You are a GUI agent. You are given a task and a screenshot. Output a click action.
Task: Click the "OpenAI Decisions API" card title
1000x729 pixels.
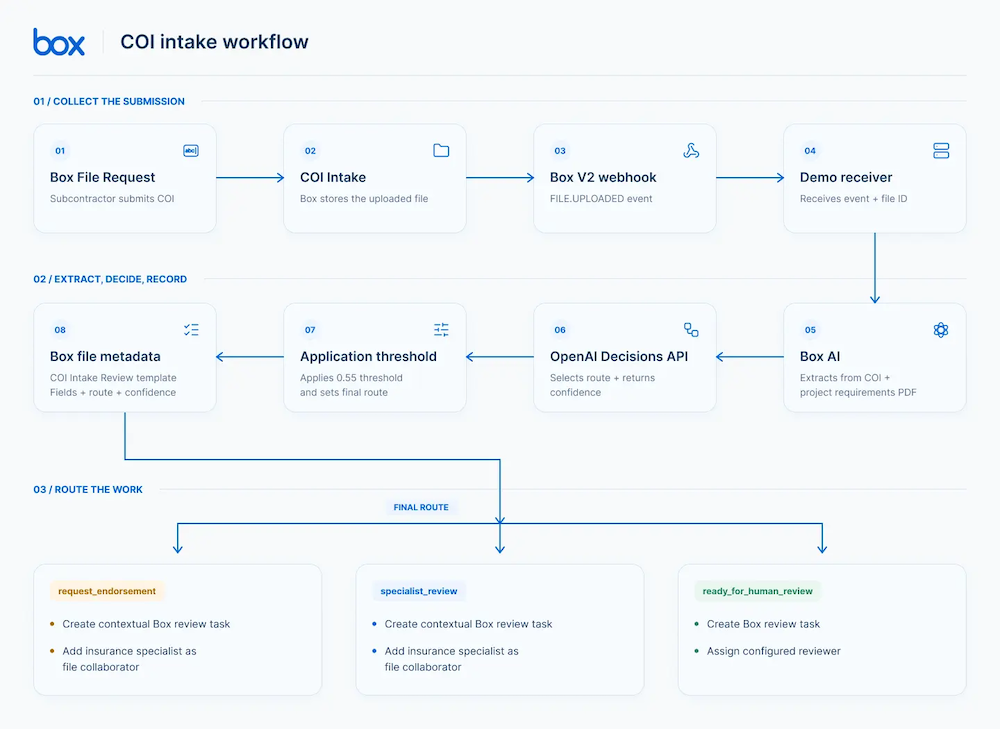[619, 357]
